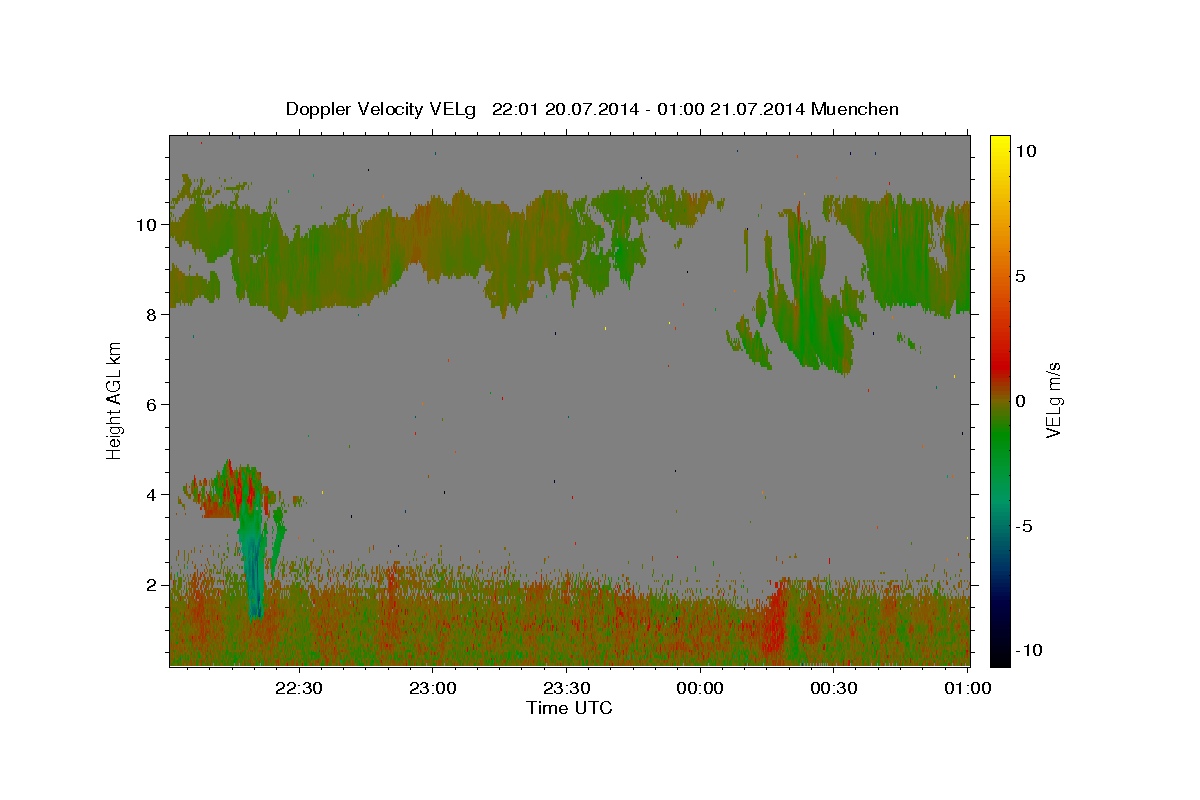Click the 'Time UTC' axis label

point(569,708)
